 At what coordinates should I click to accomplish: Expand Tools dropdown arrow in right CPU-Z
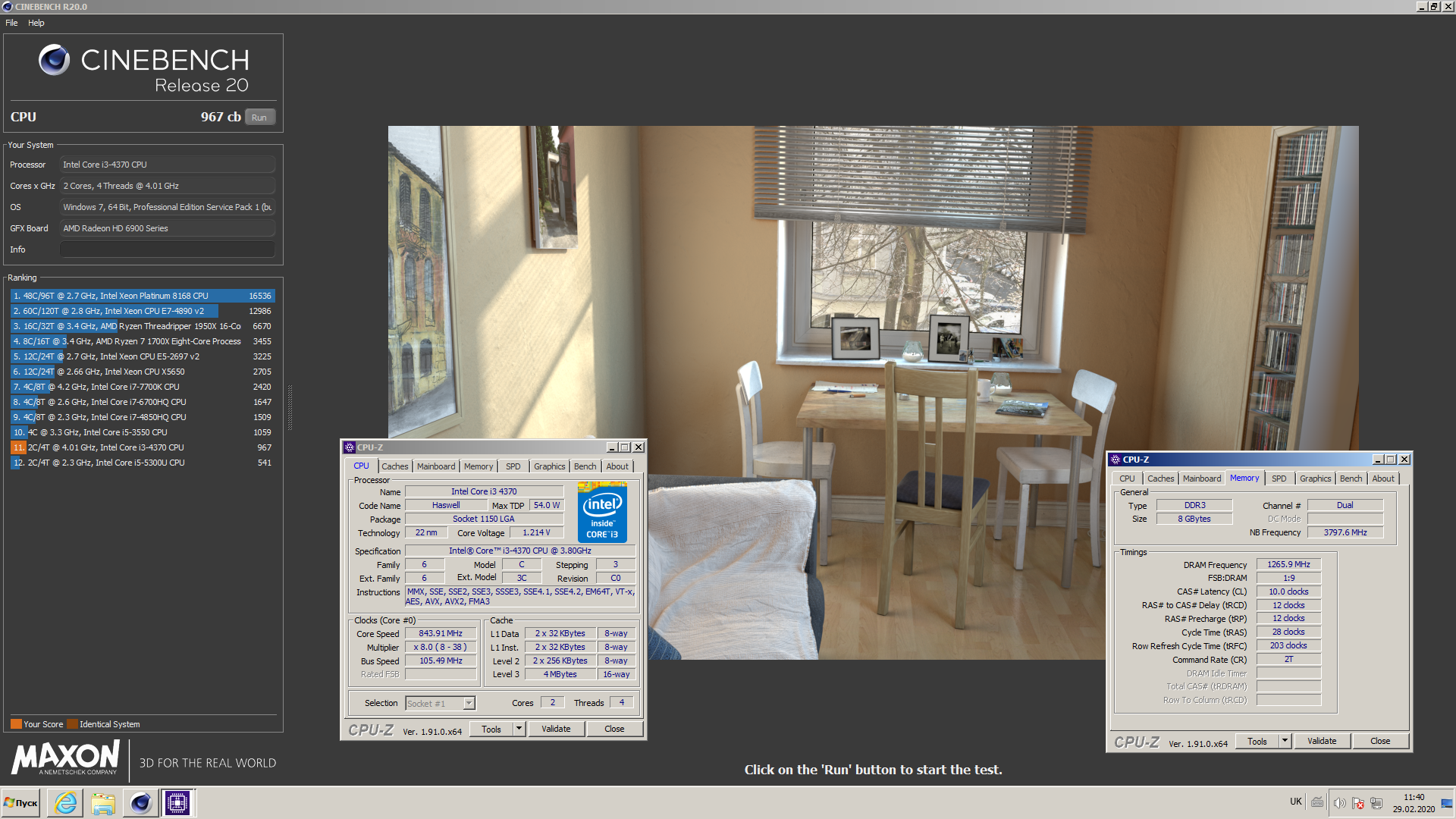point(1285,741)
